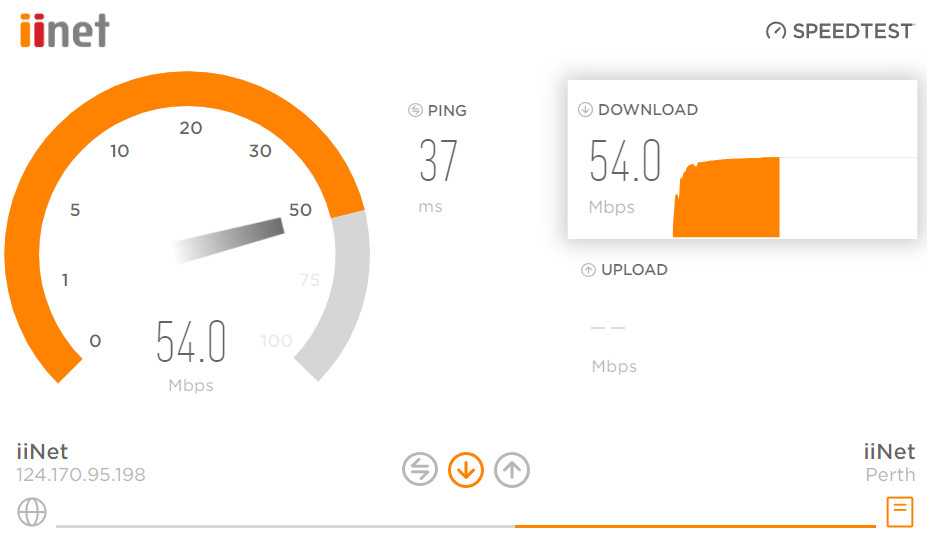Click the Speedtest gauge logo icon
The image size is (927, 550).
click(776, 31)
